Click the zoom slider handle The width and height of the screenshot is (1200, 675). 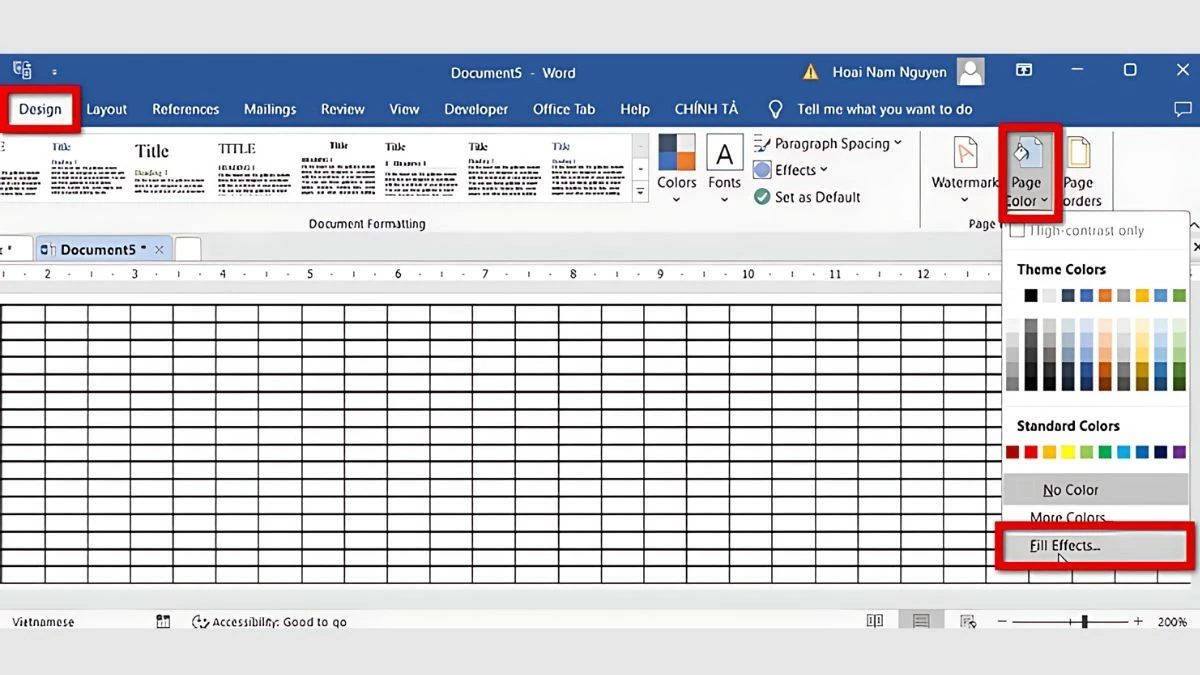tap(1085, 622)
